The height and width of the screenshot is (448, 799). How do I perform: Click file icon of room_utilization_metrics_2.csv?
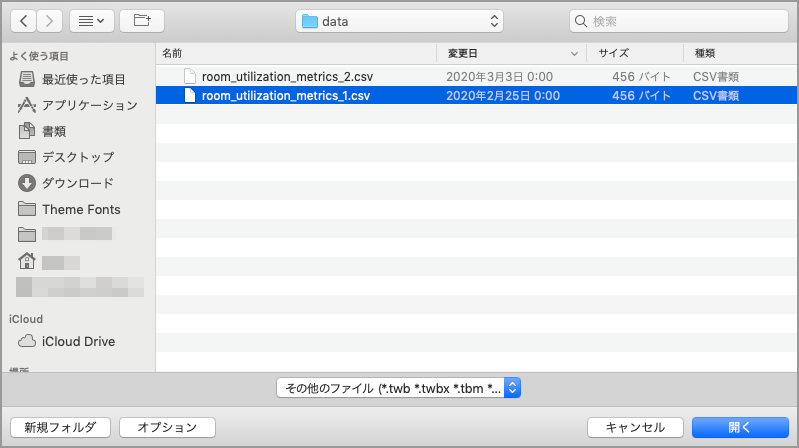click(x=190, y=76)
